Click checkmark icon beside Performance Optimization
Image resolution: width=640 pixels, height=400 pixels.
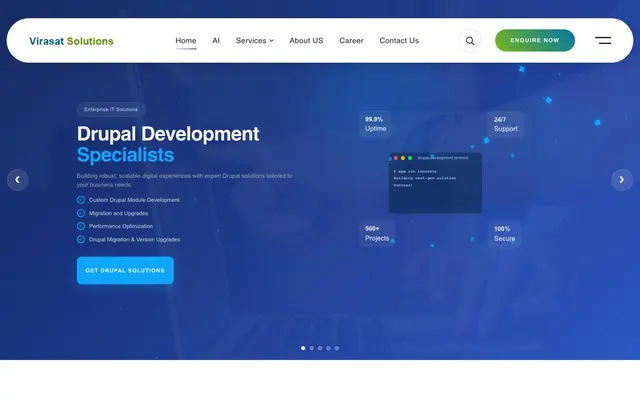[81, 226]
